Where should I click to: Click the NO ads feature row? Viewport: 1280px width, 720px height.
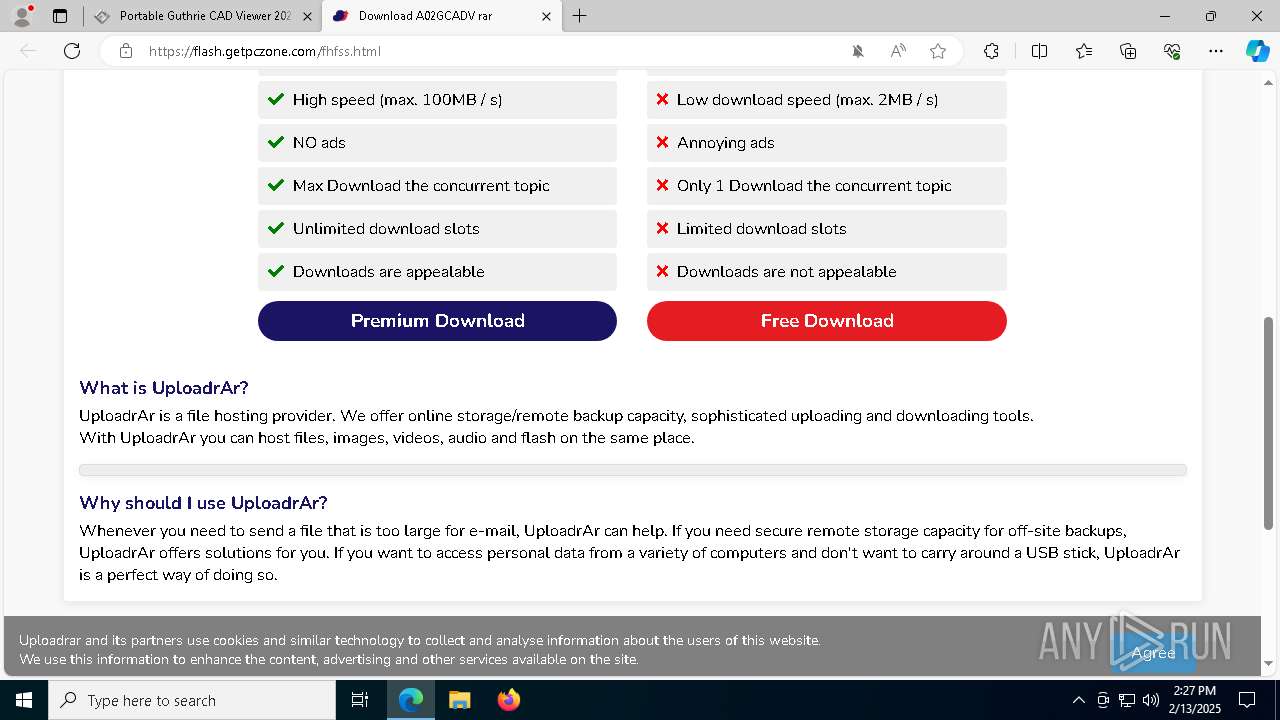click(437, 143)
